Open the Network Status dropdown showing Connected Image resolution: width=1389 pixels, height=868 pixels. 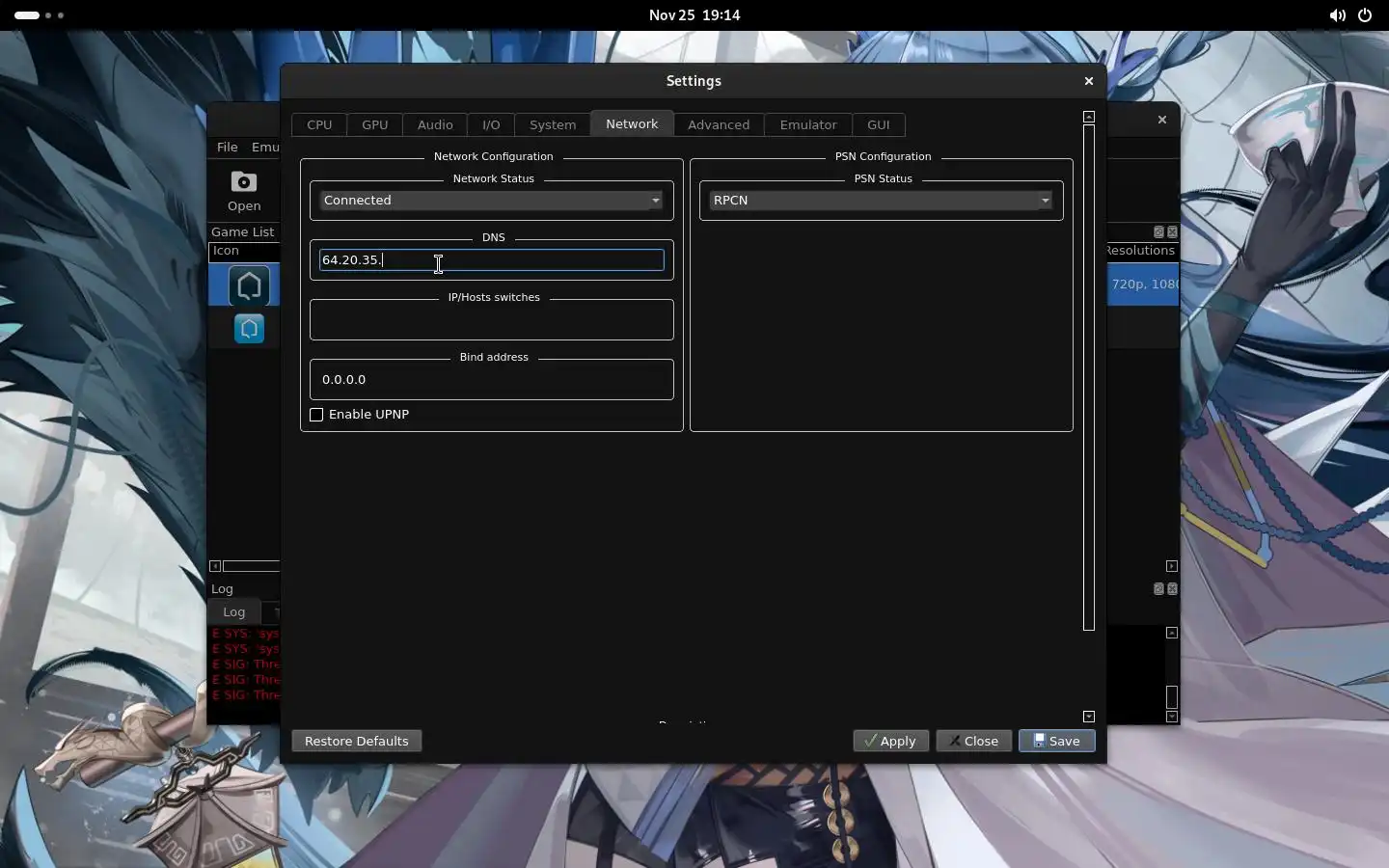click(491, 201)
